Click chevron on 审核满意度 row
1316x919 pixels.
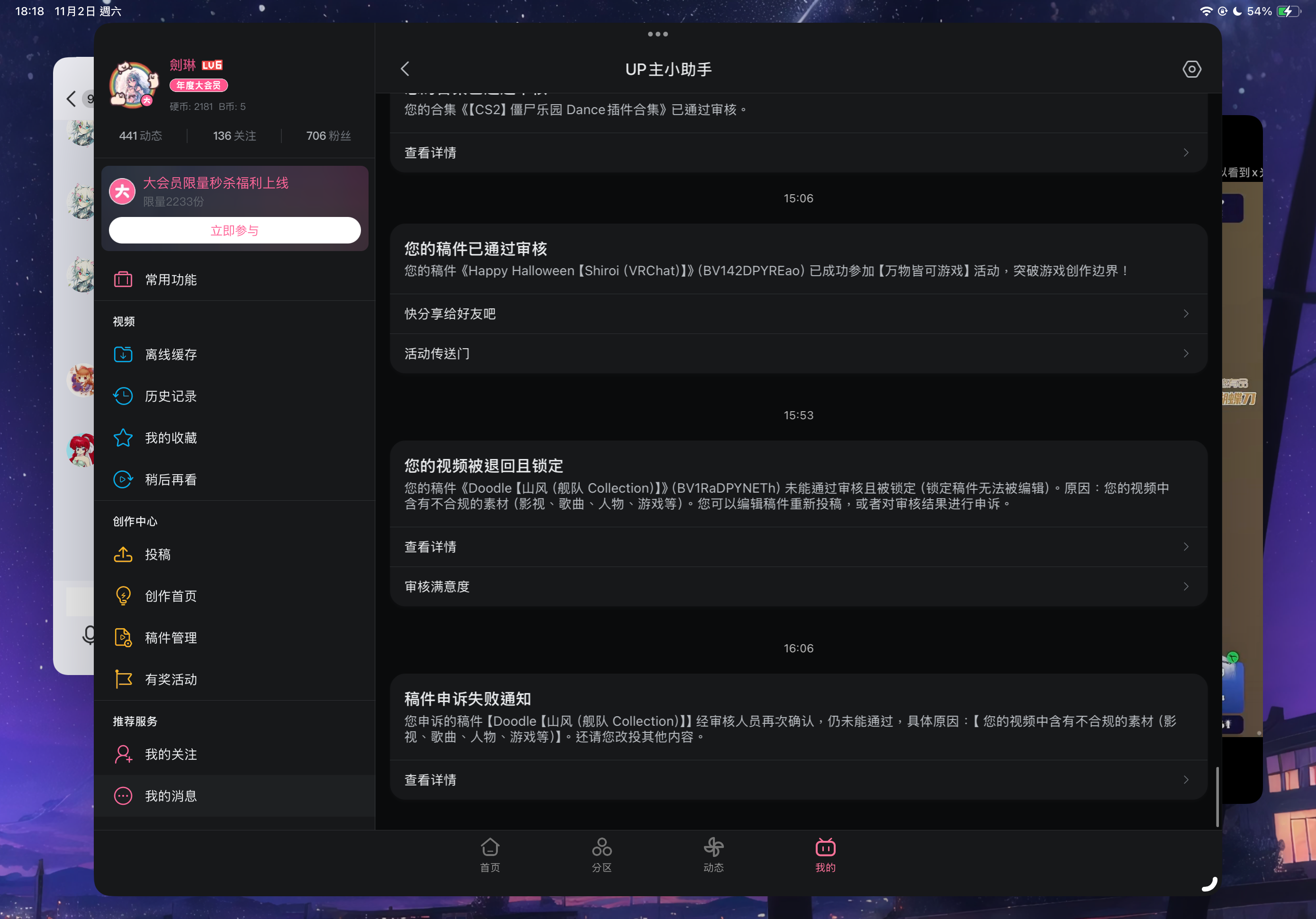pyautogui.click(x=1185, y=586)
